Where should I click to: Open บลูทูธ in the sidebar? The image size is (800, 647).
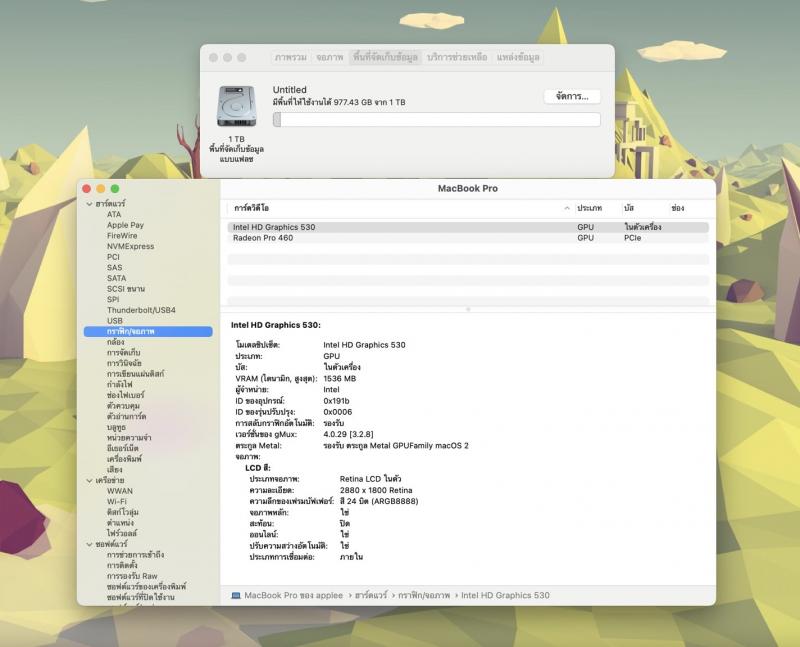tap(116, 427)
